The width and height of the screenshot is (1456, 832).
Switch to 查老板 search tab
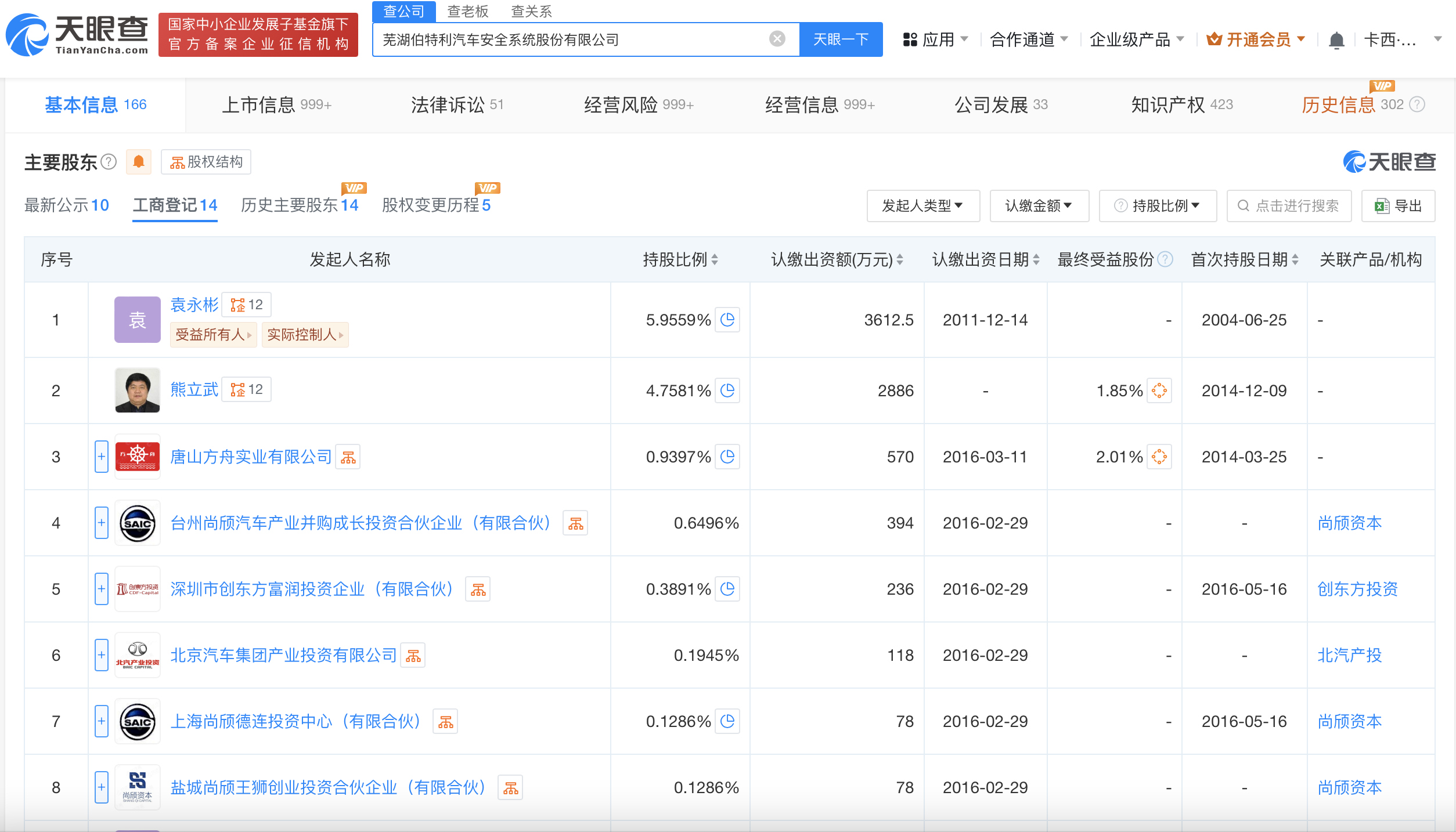coord(468,11)
